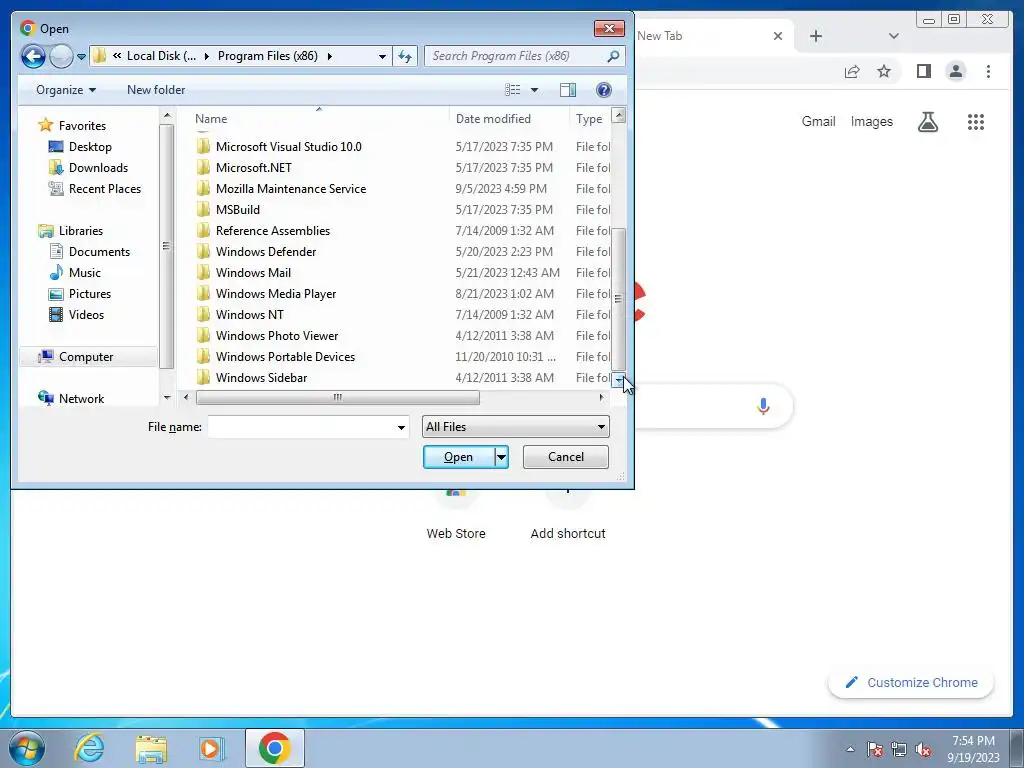The width and height of the screenshot is (1024, 768).
Task: Open a new Chrome tab with plus button
Action: [816, 36]
